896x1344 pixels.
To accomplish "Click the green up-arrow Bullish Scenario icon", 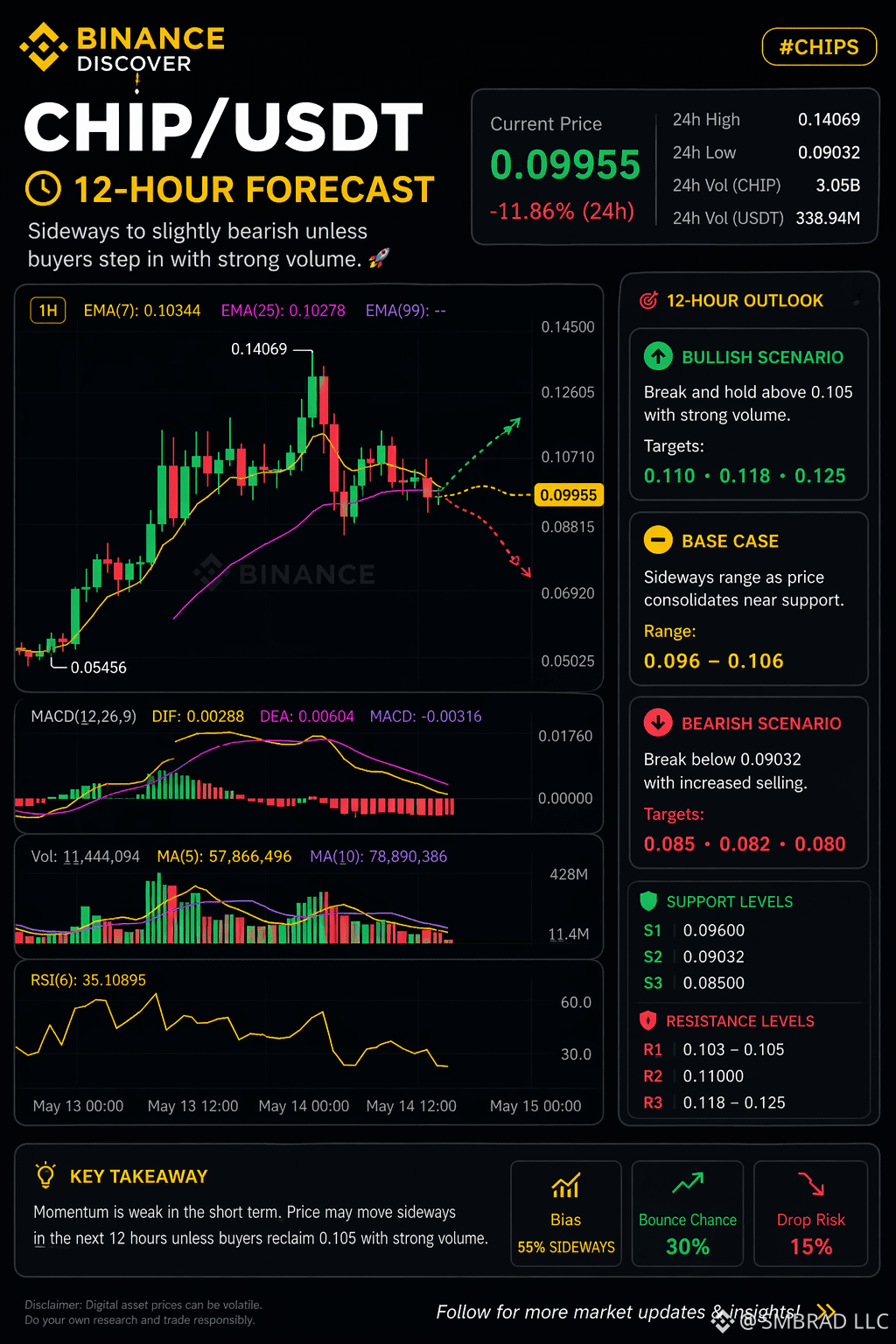I will (x=658, y=356).
